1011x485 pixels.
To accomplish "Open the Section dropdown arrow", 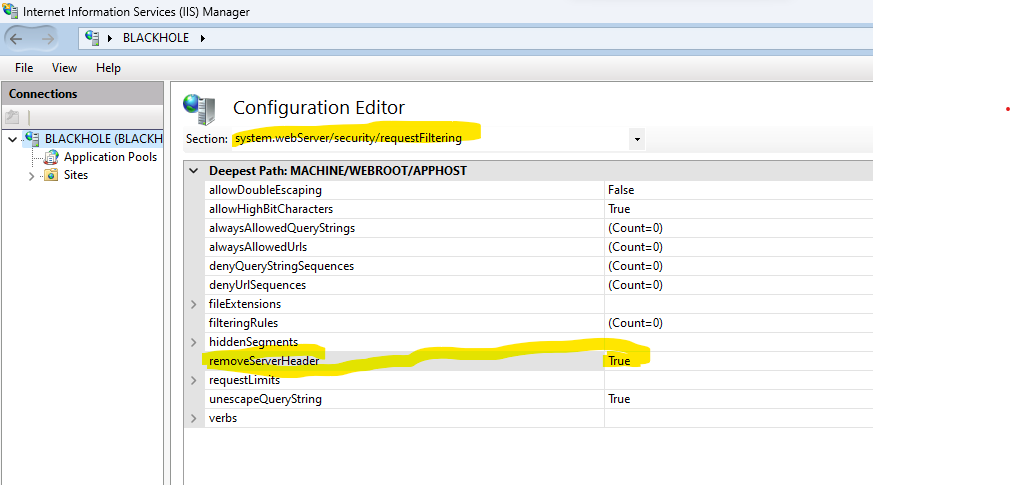I will click(637, 139).
